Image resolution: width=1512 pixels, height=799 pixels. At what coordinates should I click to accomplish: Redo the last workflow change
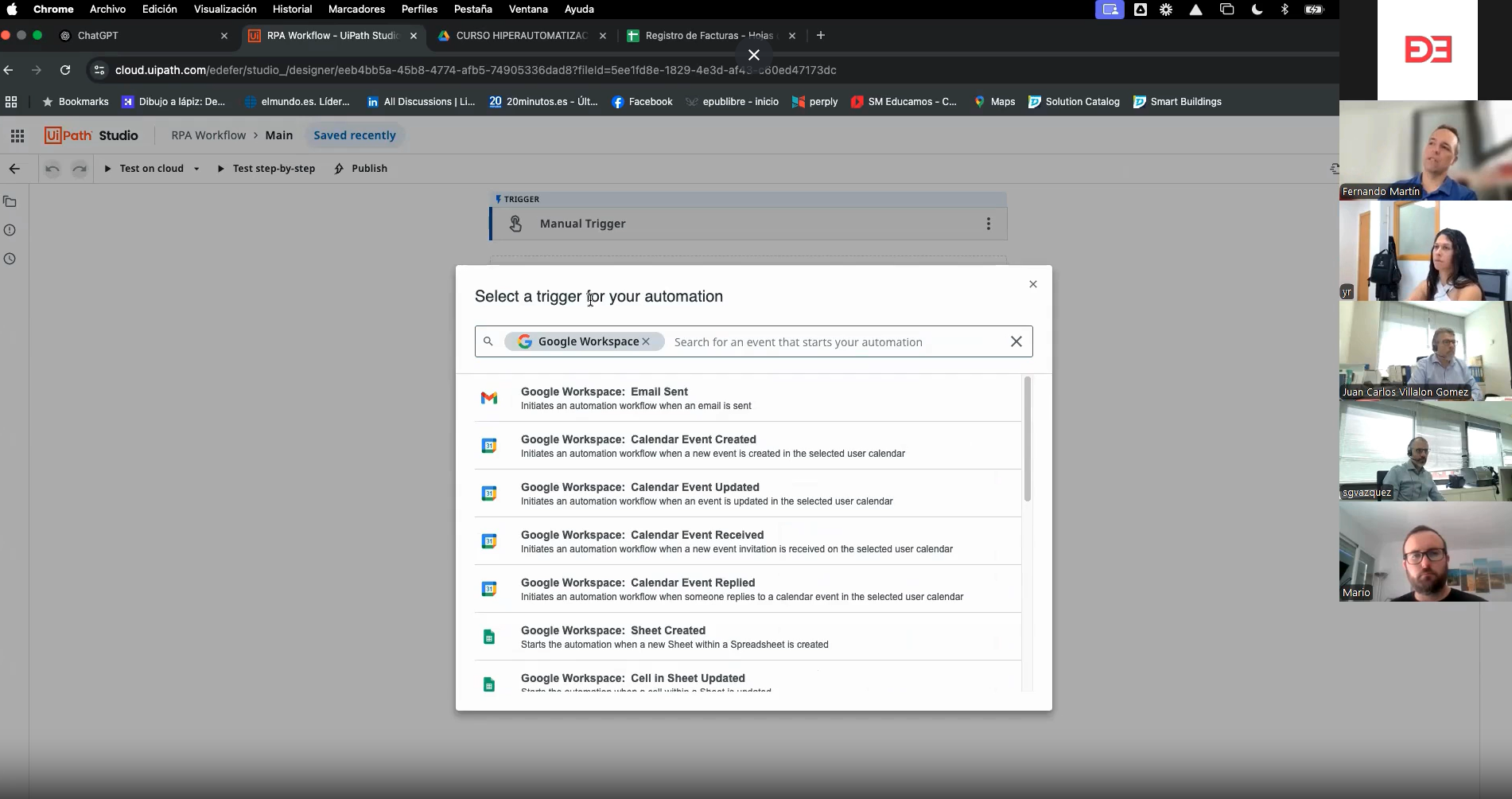click(80, 169)
